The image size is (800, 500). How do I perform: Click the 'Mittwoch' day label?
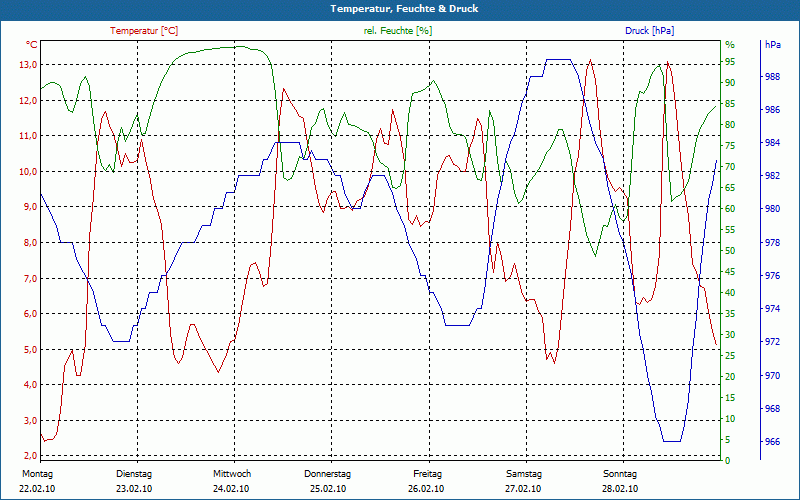pos(232,474)
